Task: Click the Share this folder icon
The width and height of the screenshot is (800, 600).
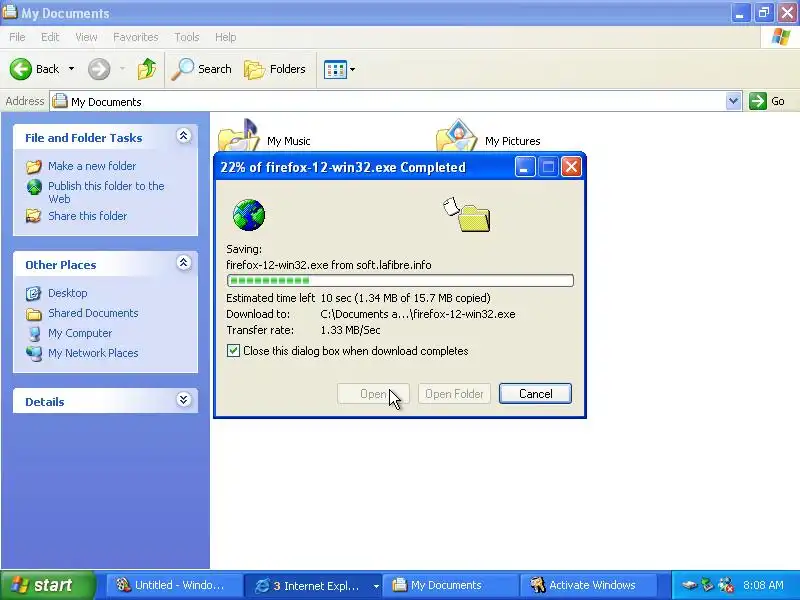Action: [x=34, y=216]
